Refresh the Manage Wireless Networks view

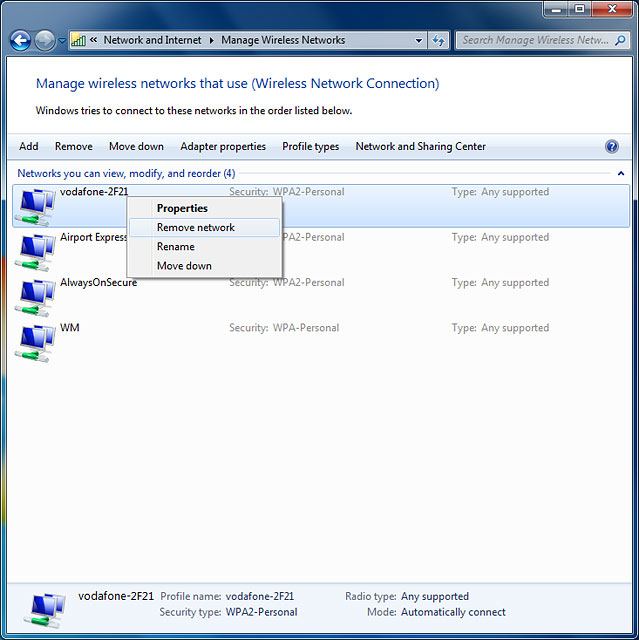pyautogui.click(x=439, y=40)
